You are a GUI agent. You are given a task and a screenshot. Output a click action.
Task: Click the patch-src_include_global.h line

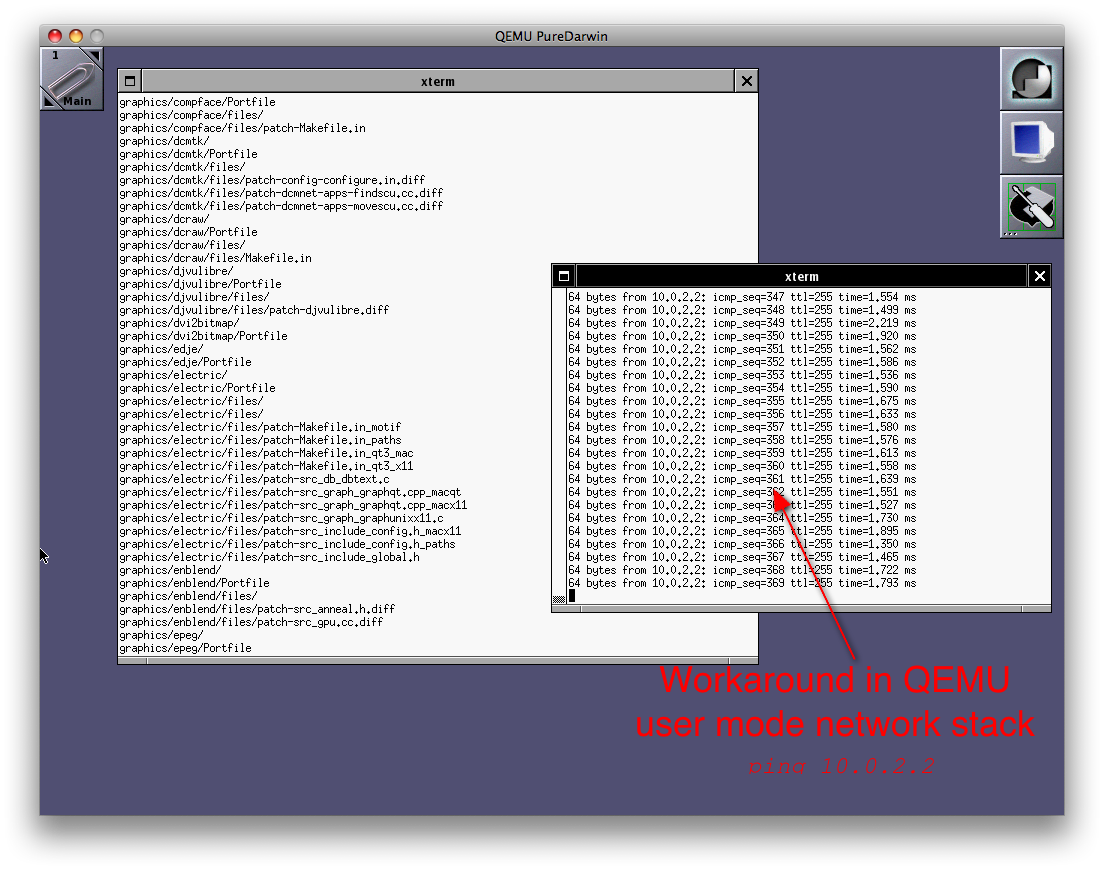click(x=269, y=557)
